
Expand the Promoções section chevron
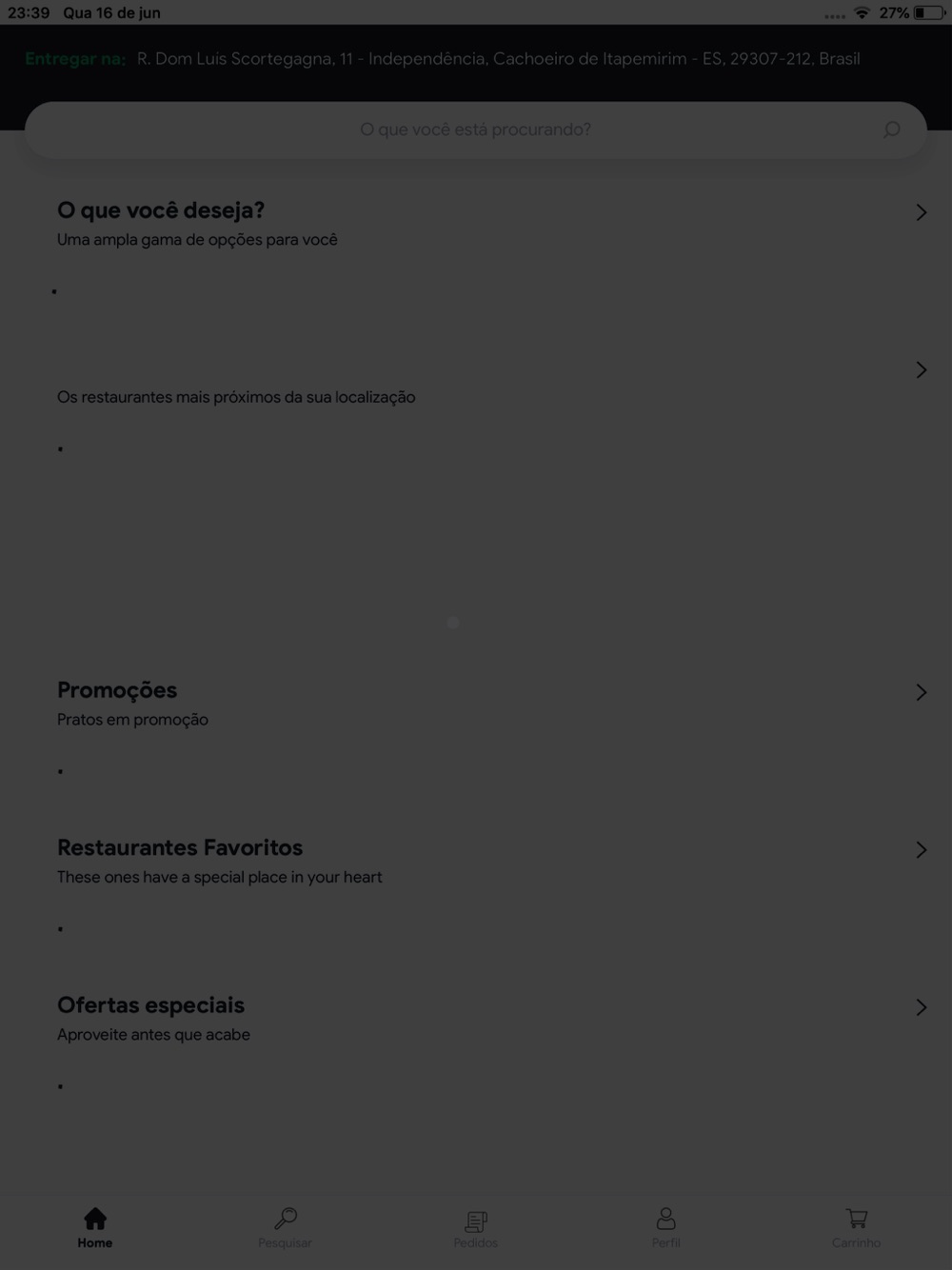tap(921, 692)
